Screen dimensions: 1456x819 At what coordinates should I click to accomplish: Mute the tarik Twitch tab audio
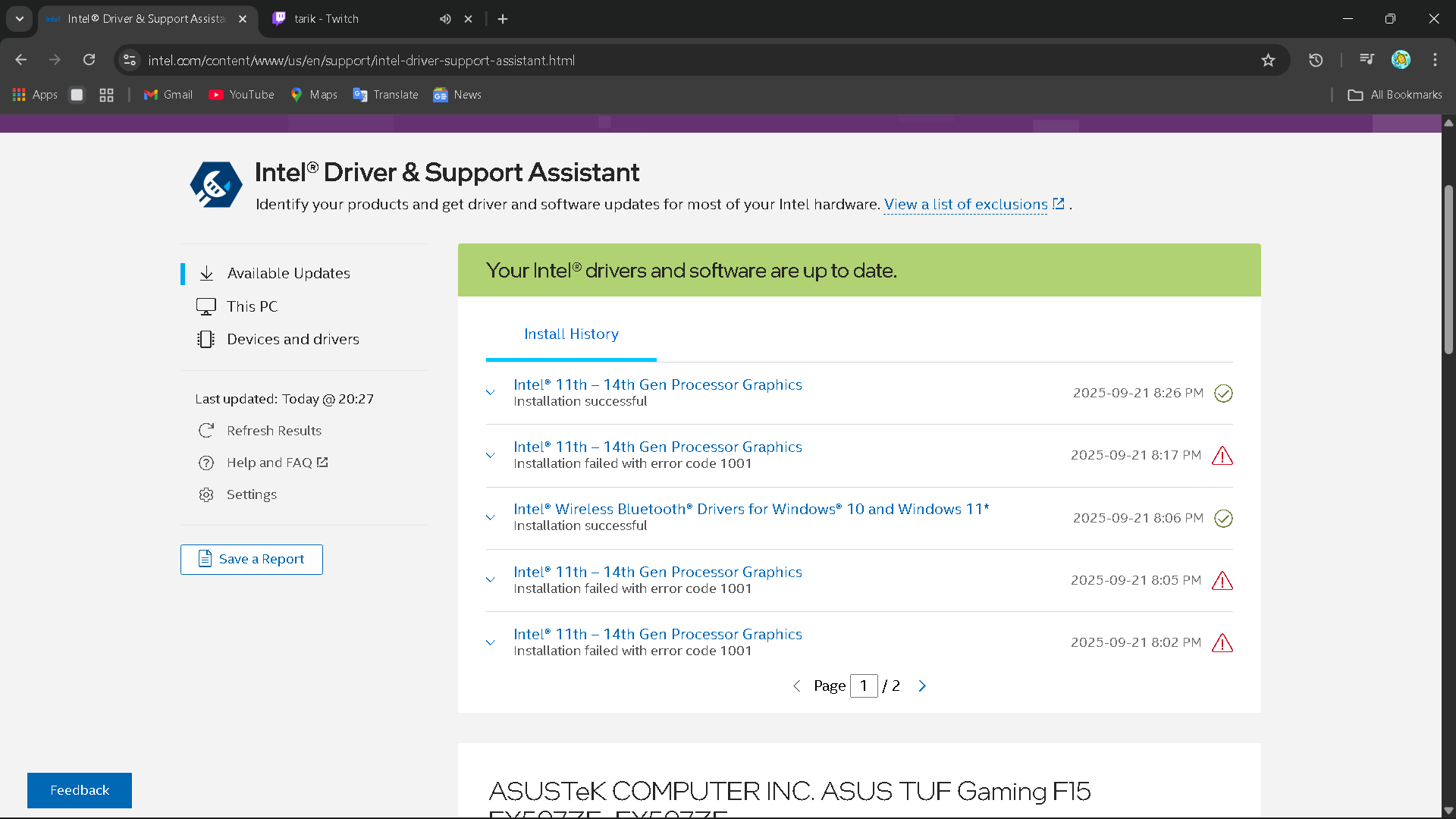pos(445,19)
